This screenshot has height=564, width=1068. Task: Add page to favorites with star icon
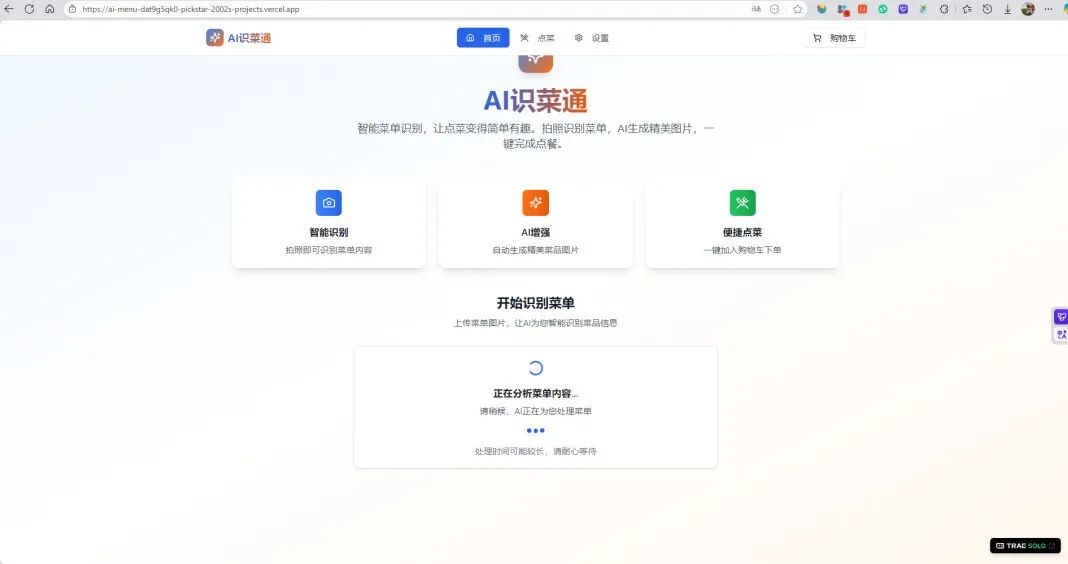(x=798, y=9)
